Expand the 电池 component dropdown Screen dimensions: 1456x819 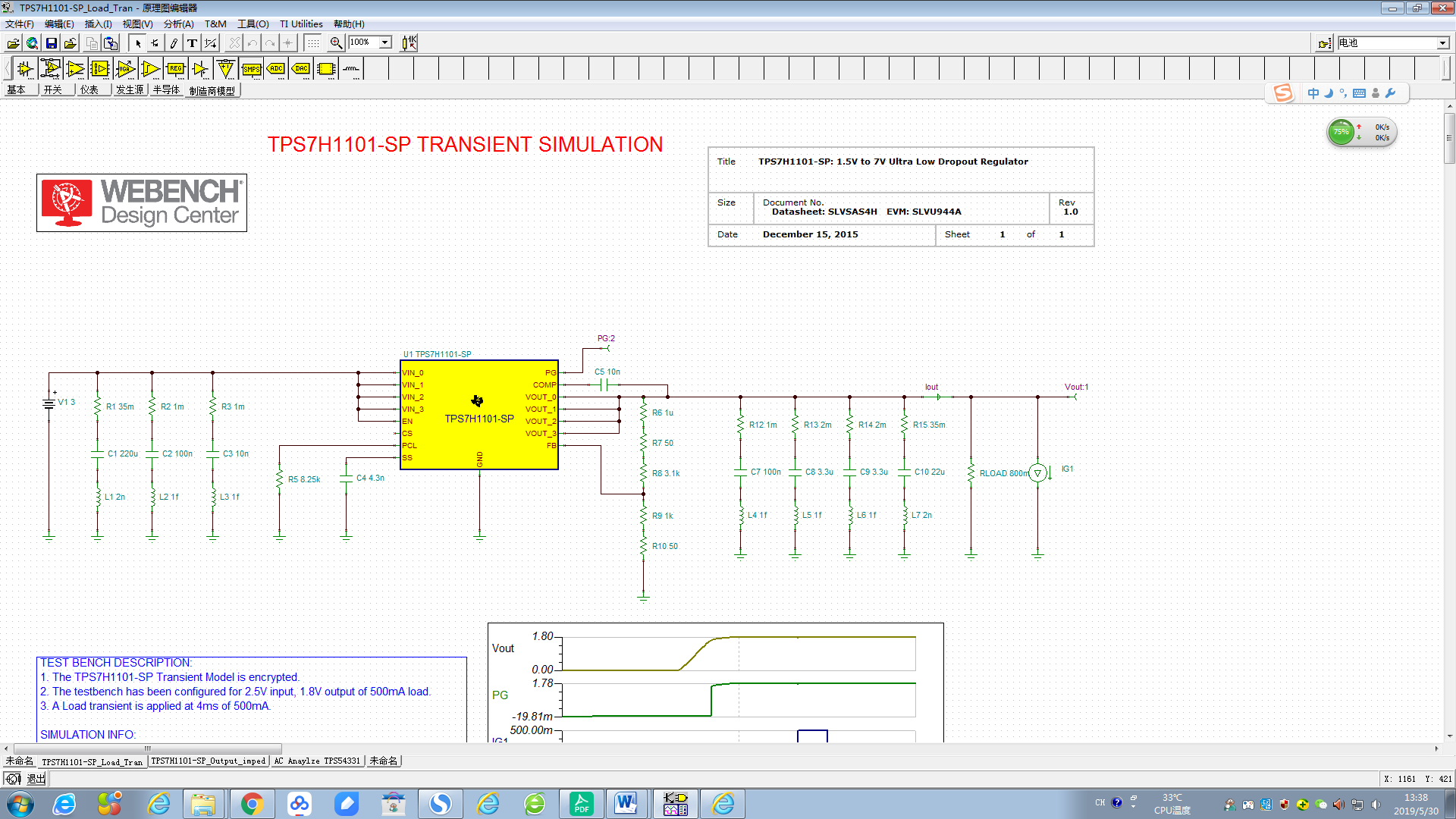(1442, 43)
